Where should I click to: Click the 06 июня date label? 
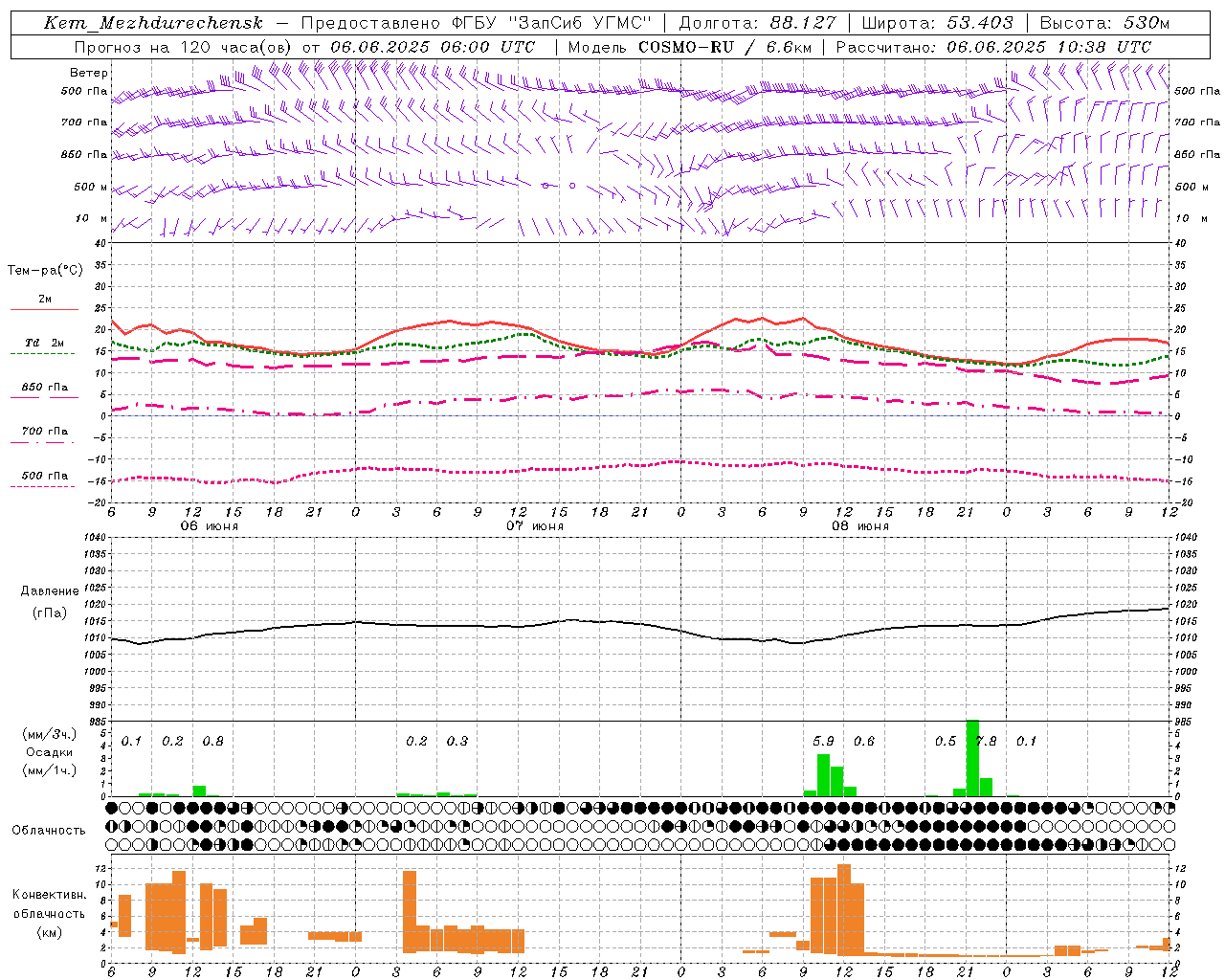210,526
